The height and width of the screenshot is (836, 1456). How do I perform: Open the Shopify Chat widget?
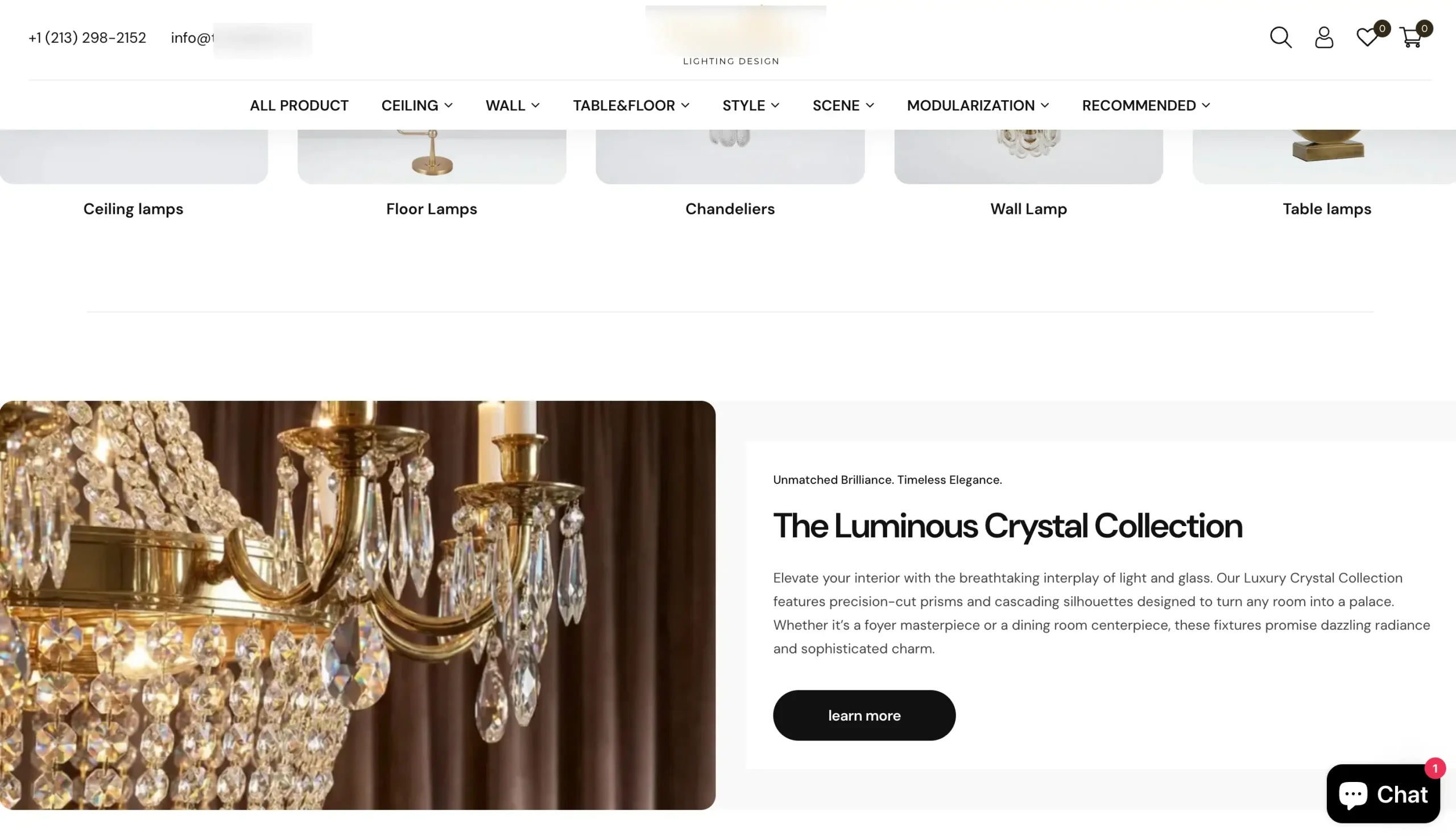(x=1383, y=793)
